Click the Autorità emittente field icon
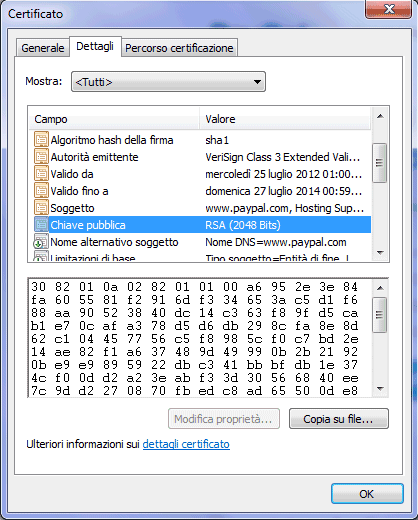 [x=41, y=157]
